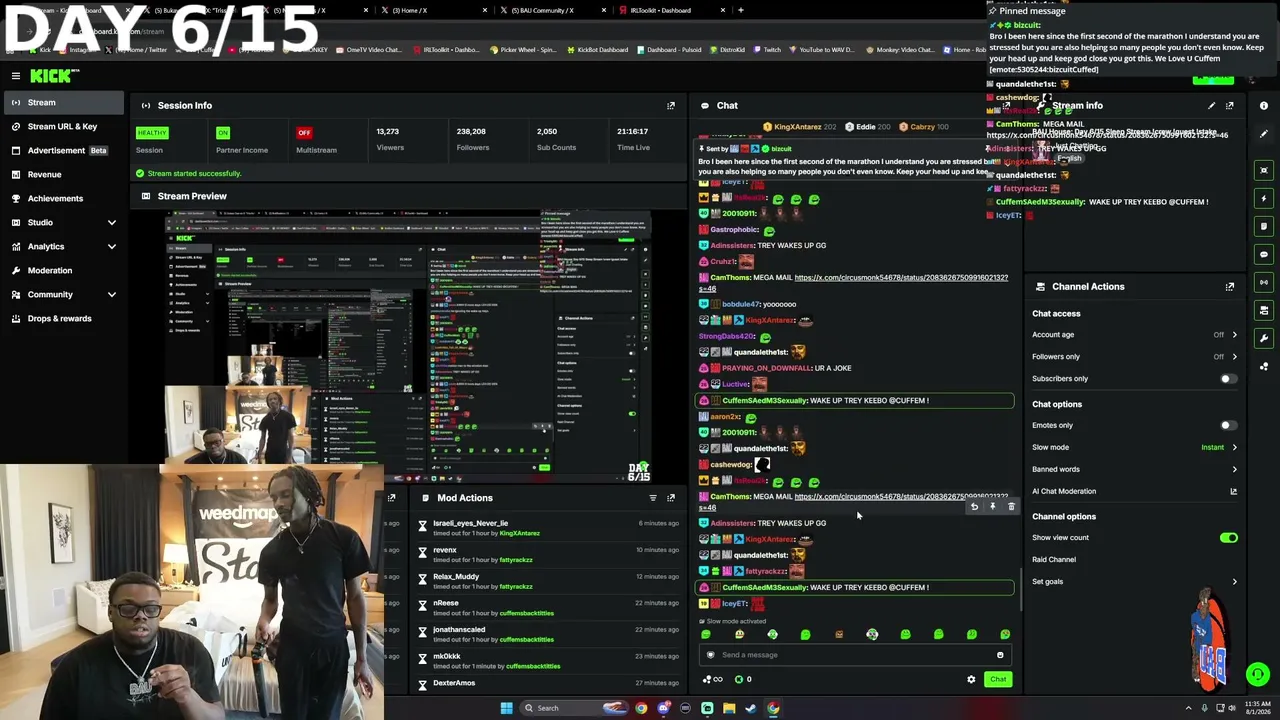1280x720 pixels.
Task: Click Israeli_eyes_Never_lie in Mod Actions
Action: click(x=470, y=523)
